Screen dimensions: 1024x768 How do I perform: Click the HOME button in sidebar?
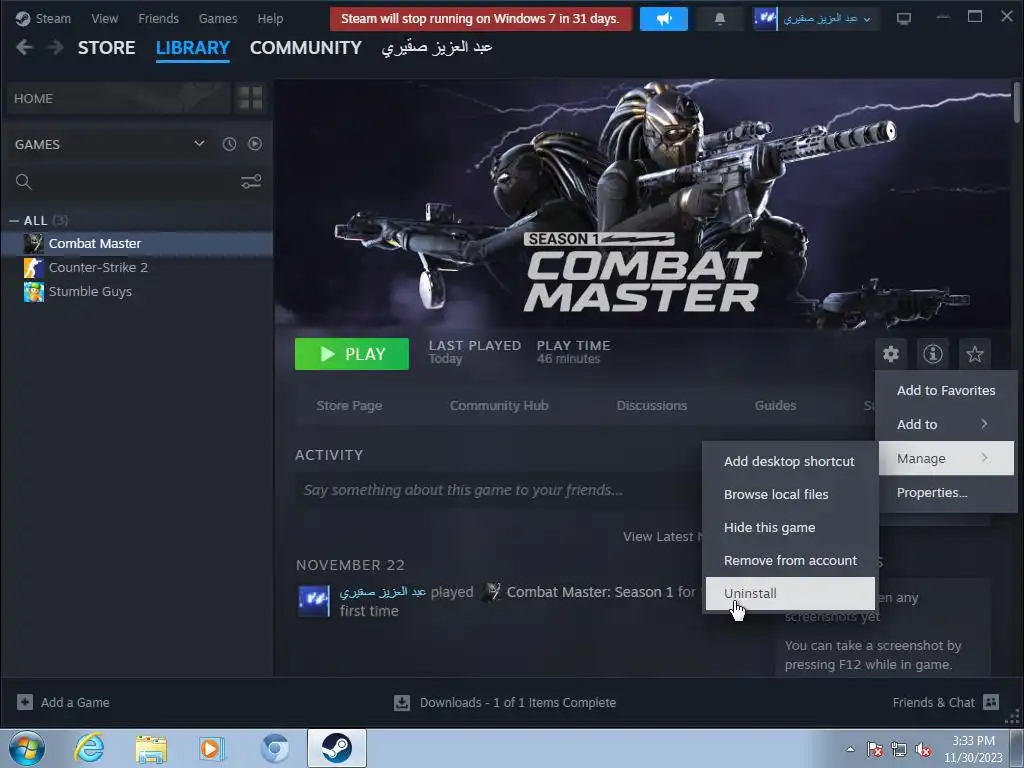point(119,99)
